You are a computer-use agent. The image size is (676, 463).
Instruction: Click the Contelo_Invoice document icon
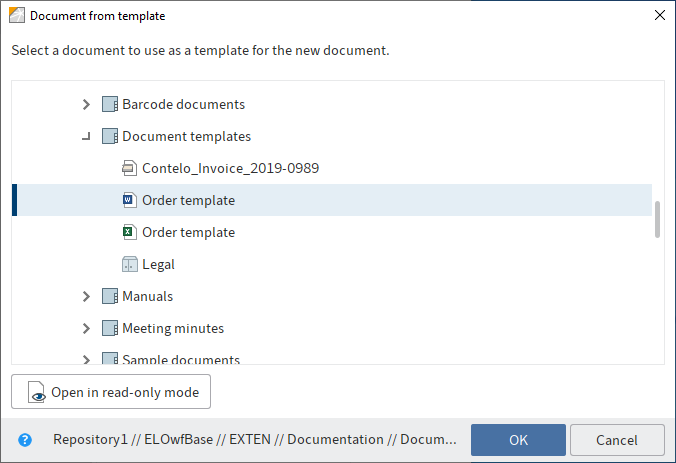coord(128,168)
